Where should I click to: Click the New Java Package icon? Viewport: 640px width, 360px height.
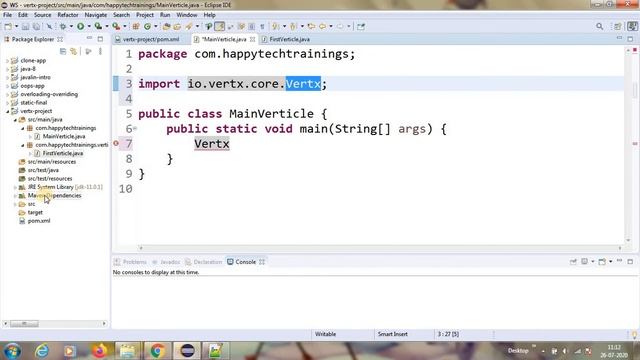pyautogui.click(x=136, y=27)
